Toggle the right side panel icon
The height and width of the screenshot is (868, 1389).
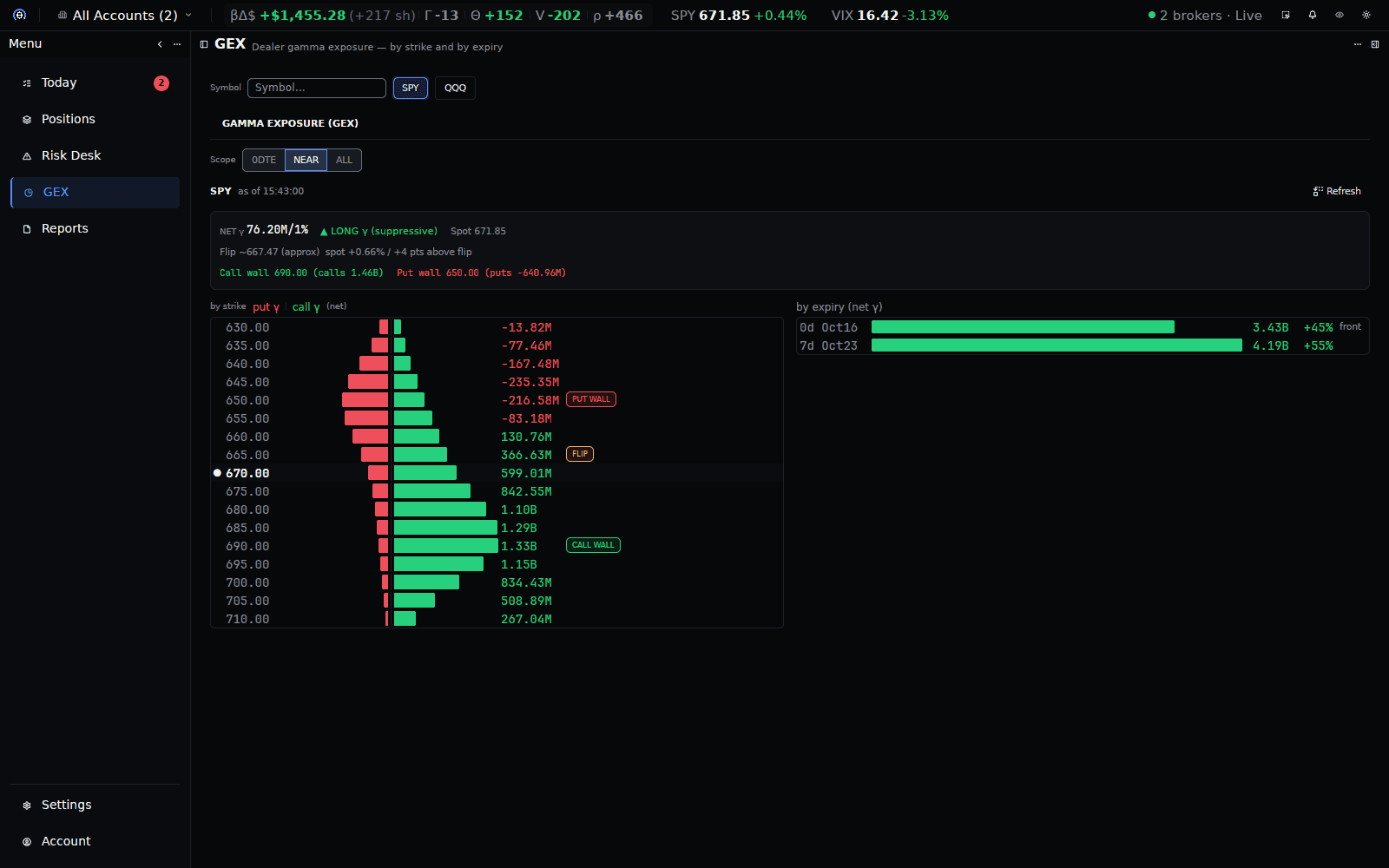[1375, 44]
